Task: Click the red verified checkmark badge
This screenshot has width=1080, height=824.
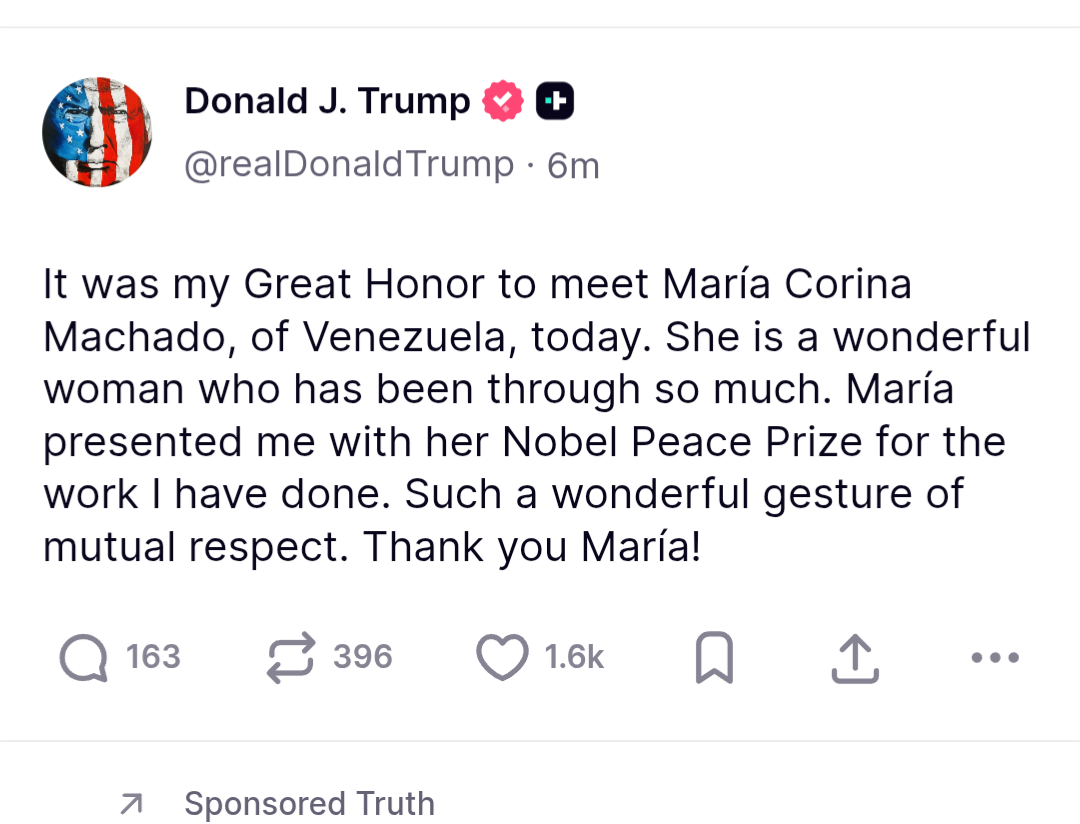Action: pyautogui.click(x=504, y=101)
